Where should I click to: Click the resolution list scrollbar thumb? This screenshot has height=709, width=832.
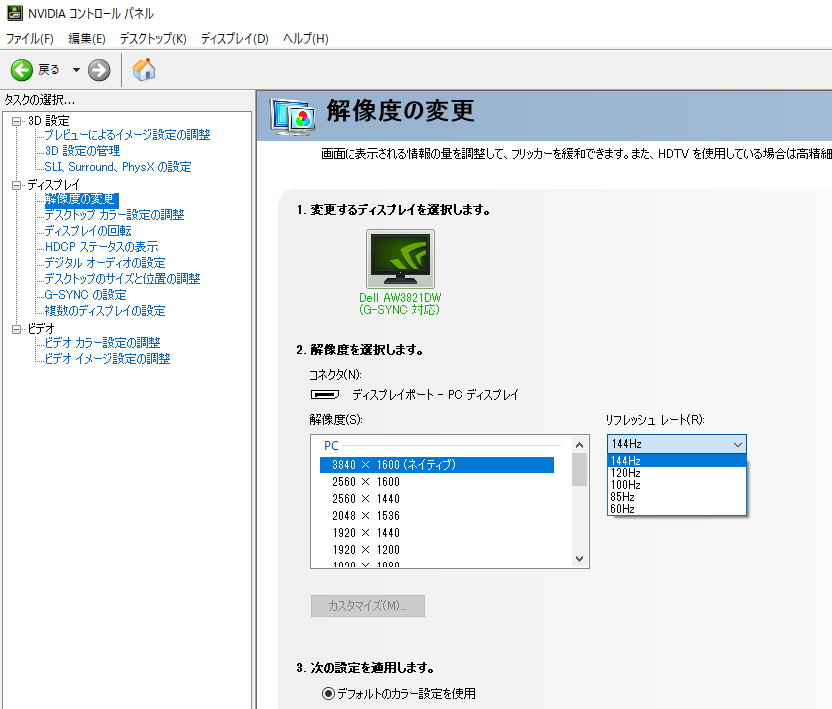[x=579, y=469]
